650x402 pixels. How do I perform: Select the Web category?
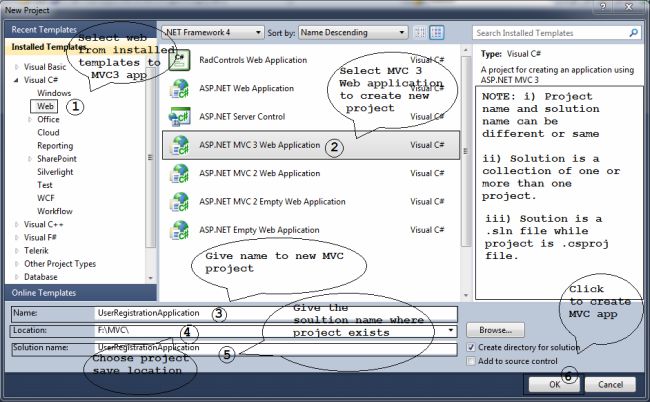point(45,106)
